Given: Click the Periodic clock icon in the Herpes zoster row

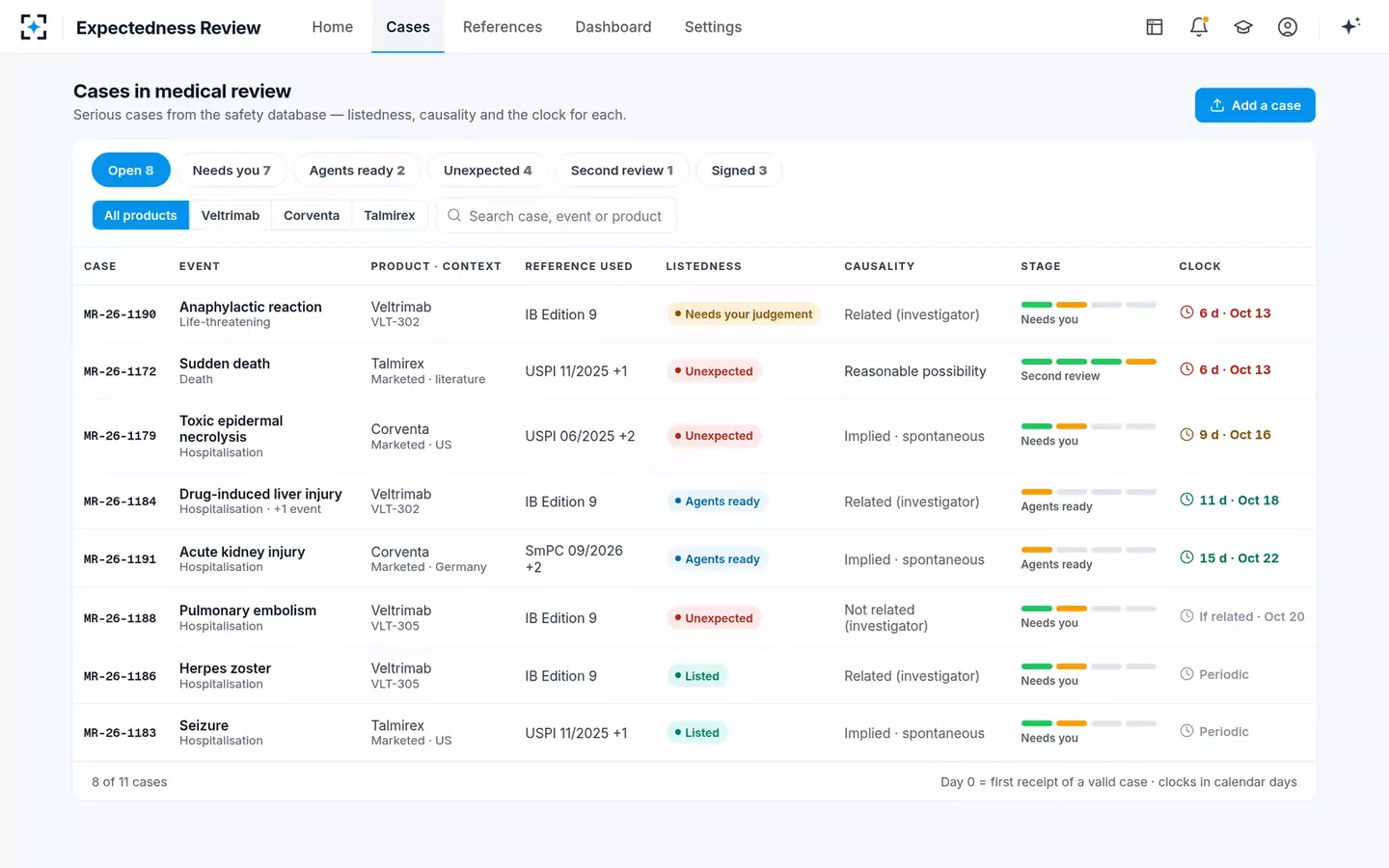Looking at the screenshot, I should [x=1186, y=674].
